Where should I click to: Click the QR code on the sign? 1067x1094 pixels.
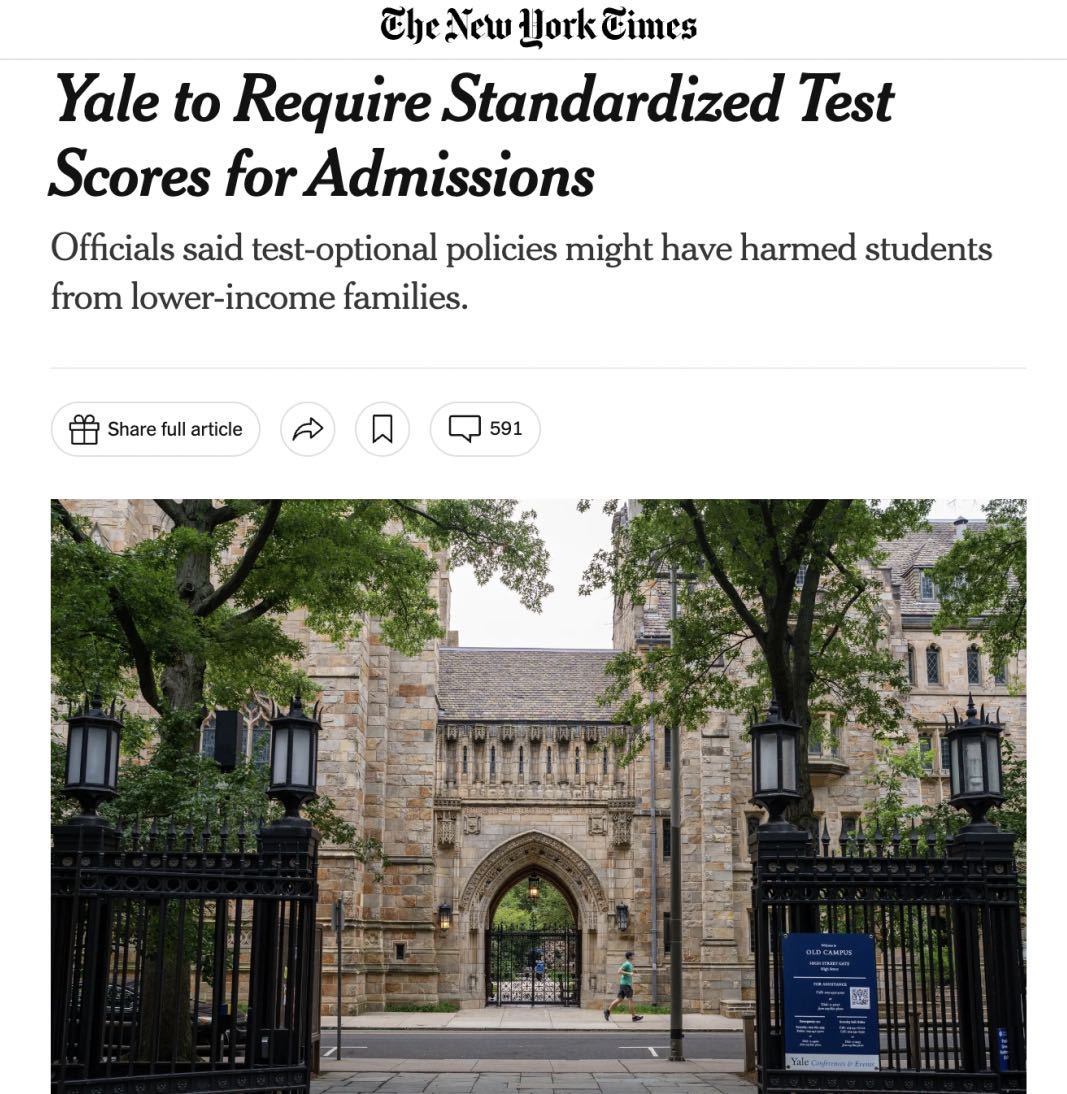pyautogui.click(x=860, y=998)
